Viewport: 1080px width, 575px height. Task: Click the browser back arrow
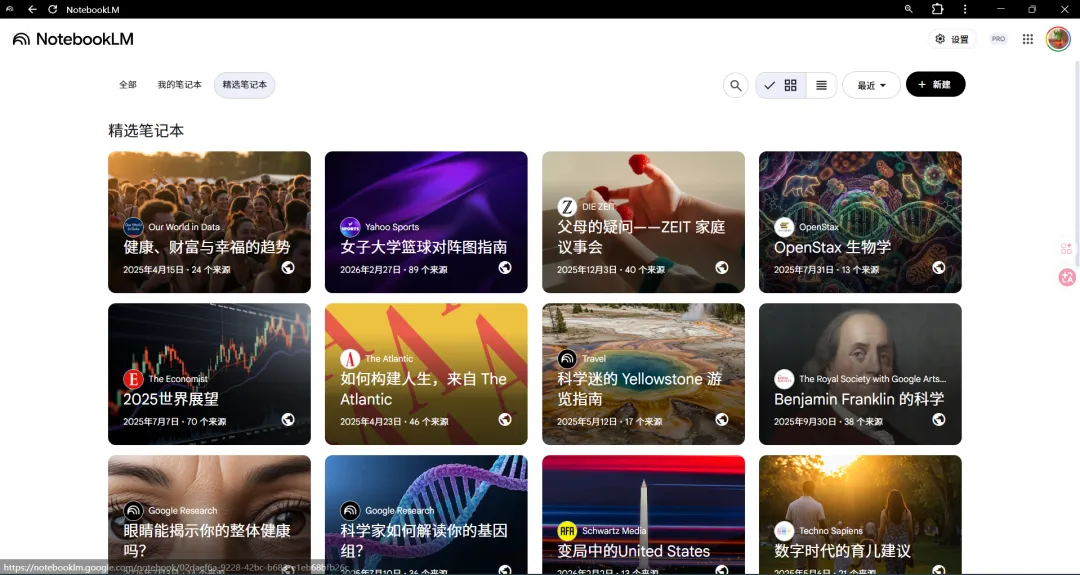click(32, 9)
